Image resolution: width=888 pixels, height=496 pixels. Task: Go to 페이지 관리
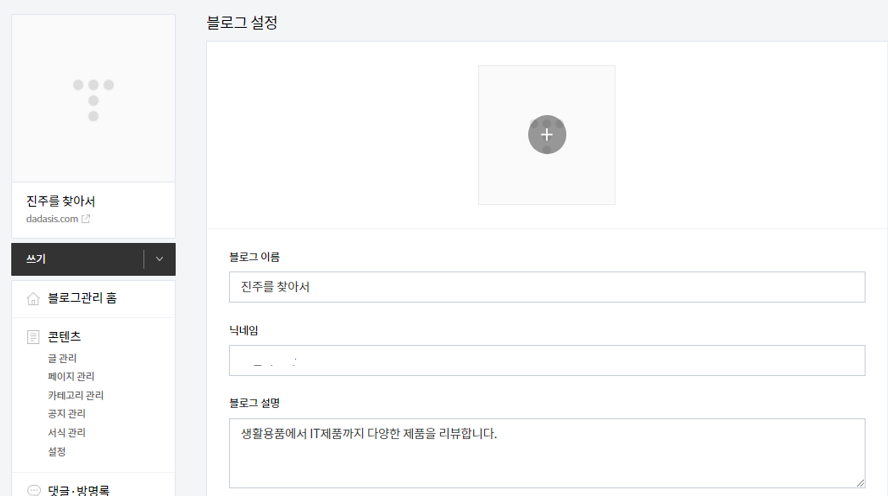point(71,377)
